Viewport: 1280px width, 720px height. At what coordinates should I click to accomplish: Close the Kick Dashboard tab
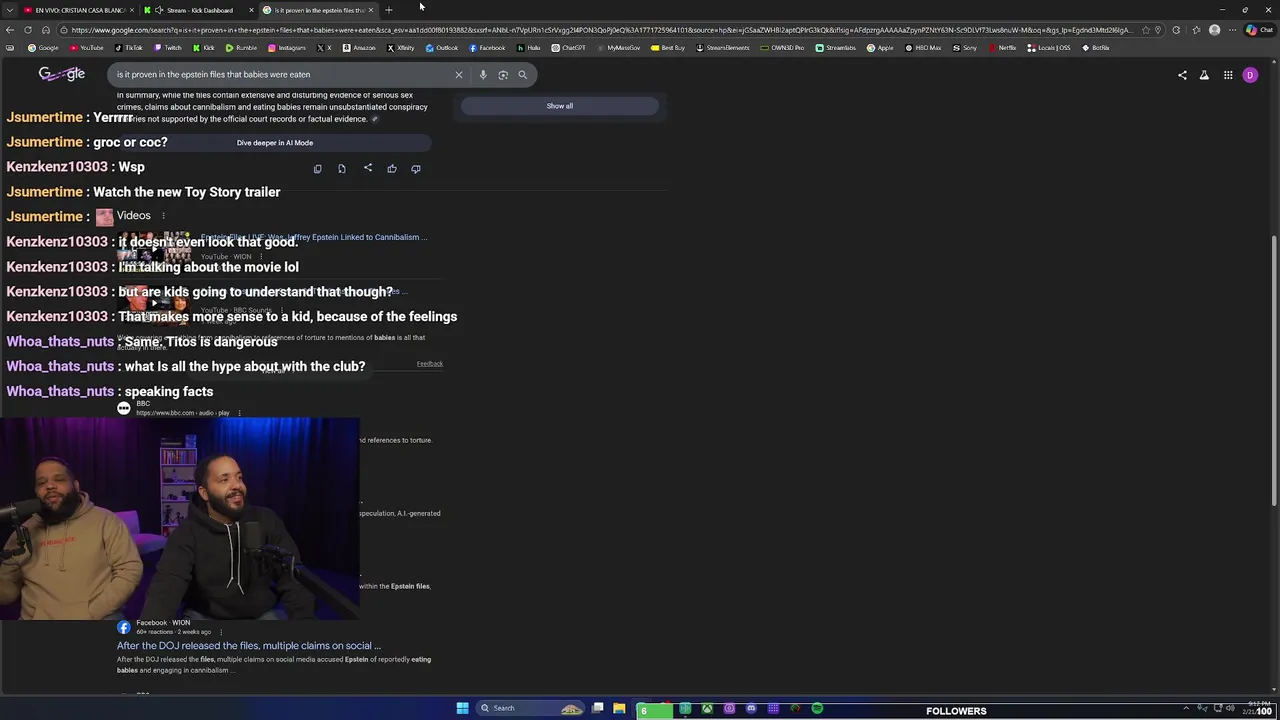click(x=251, y=10)
